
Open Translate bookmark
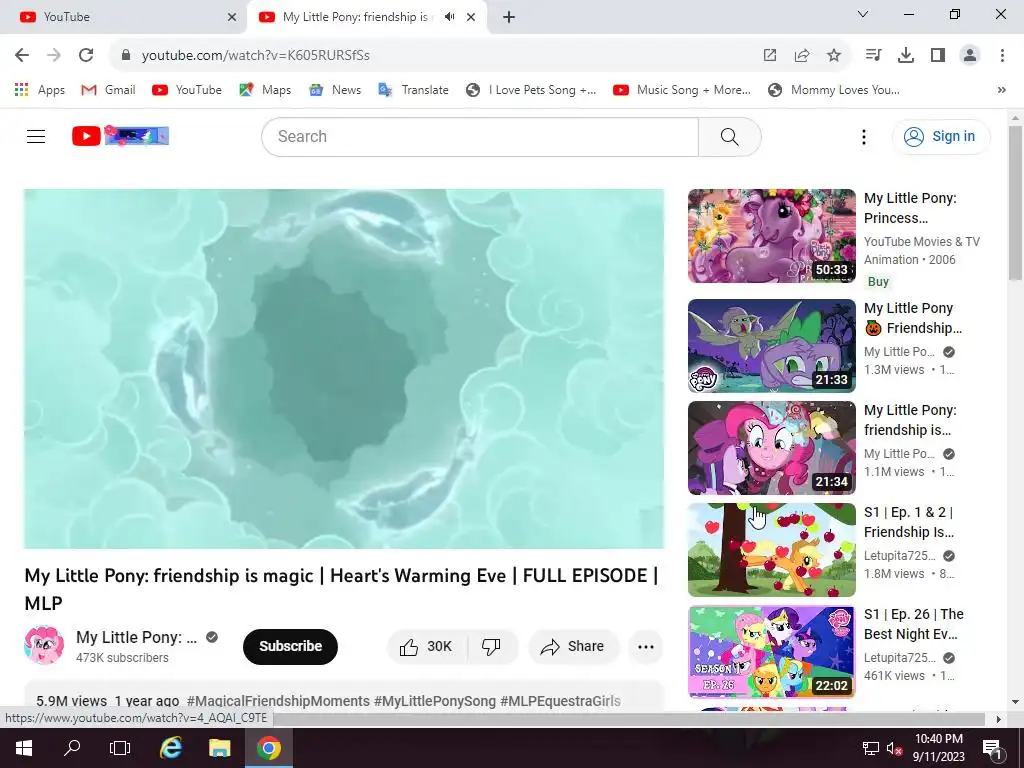coord(413,90)
